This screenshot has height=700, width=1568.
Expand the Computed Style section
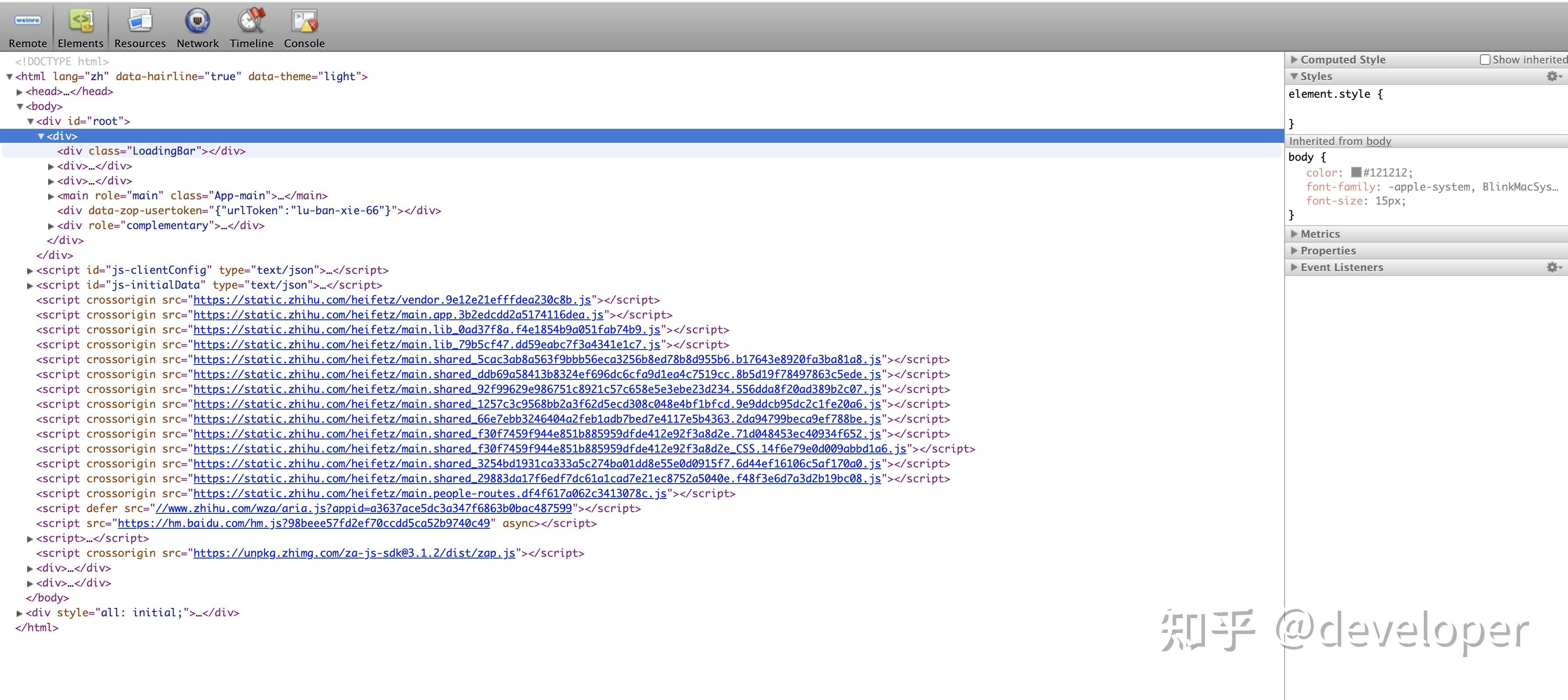point(1294,60)
